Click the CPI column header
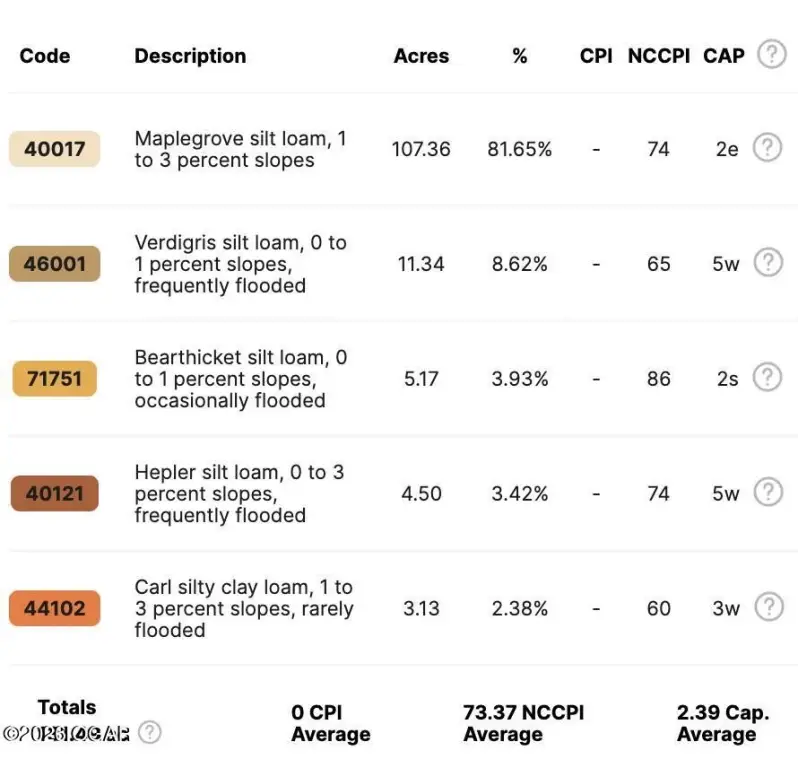 coord(596,56)
